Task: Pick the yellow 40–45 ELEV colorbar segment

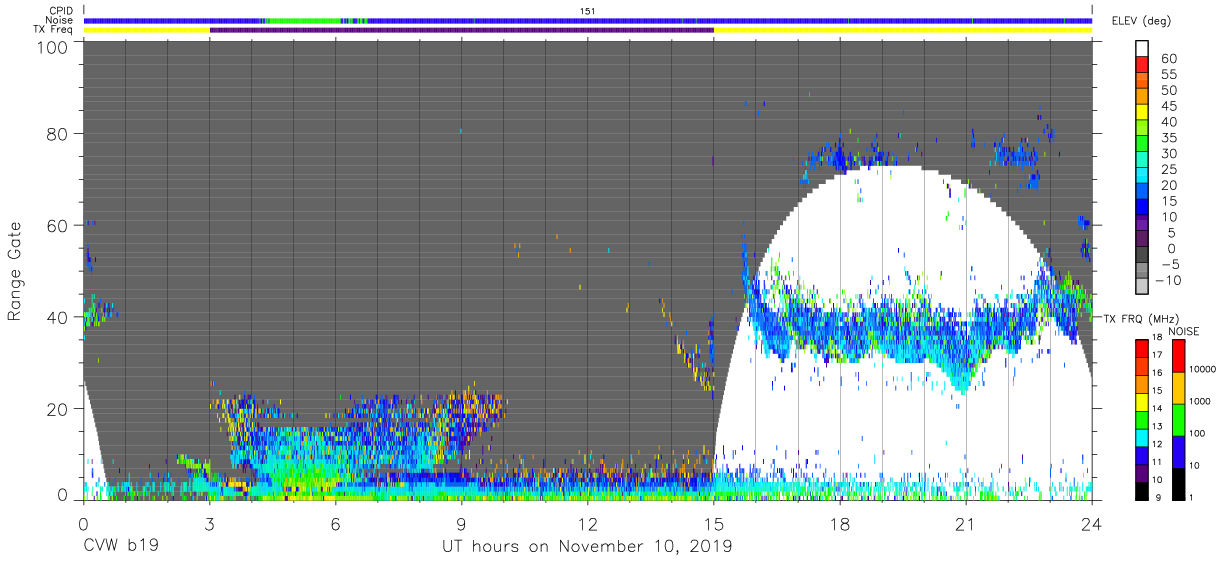Action: [x=1143, y=113]
